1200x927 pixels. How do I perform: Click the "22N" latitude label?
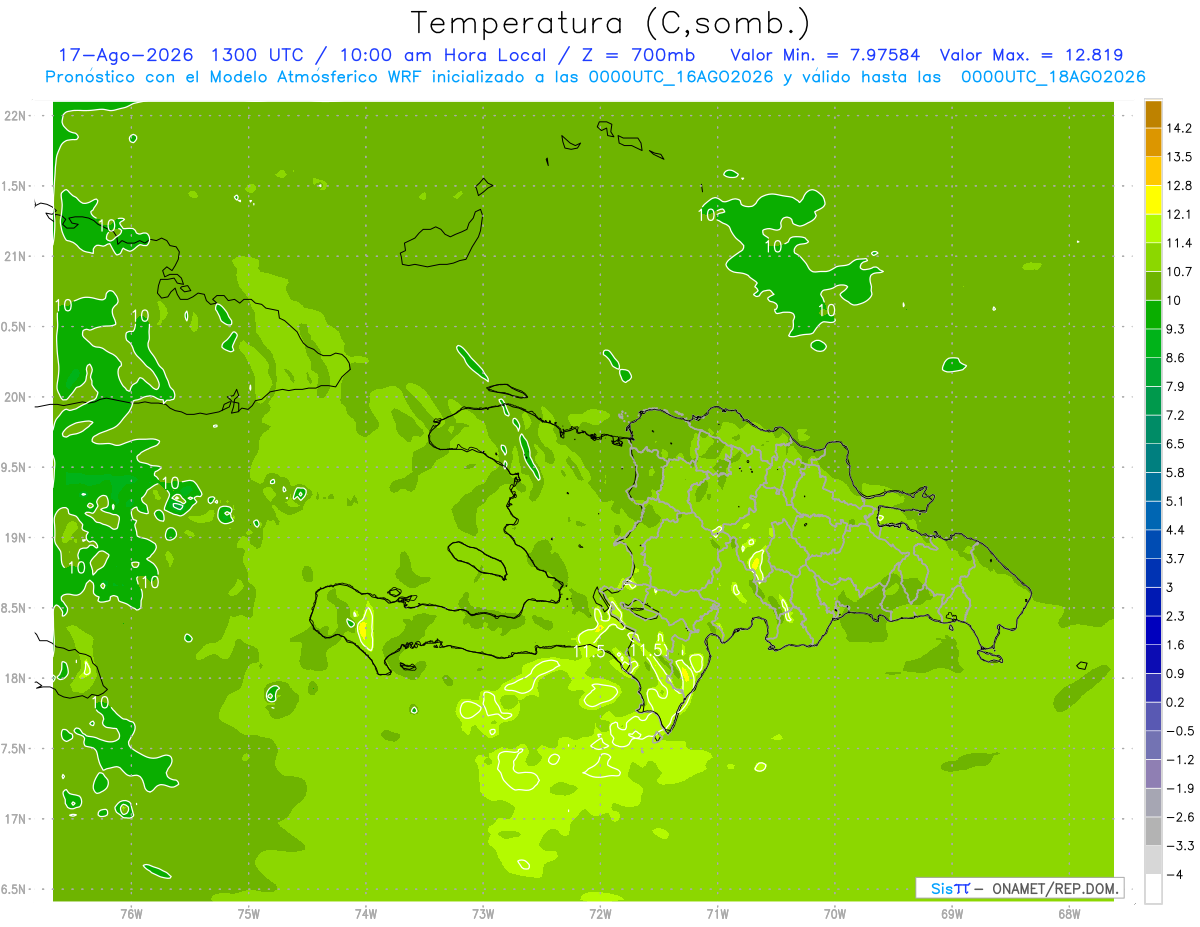tap(15, 116)
